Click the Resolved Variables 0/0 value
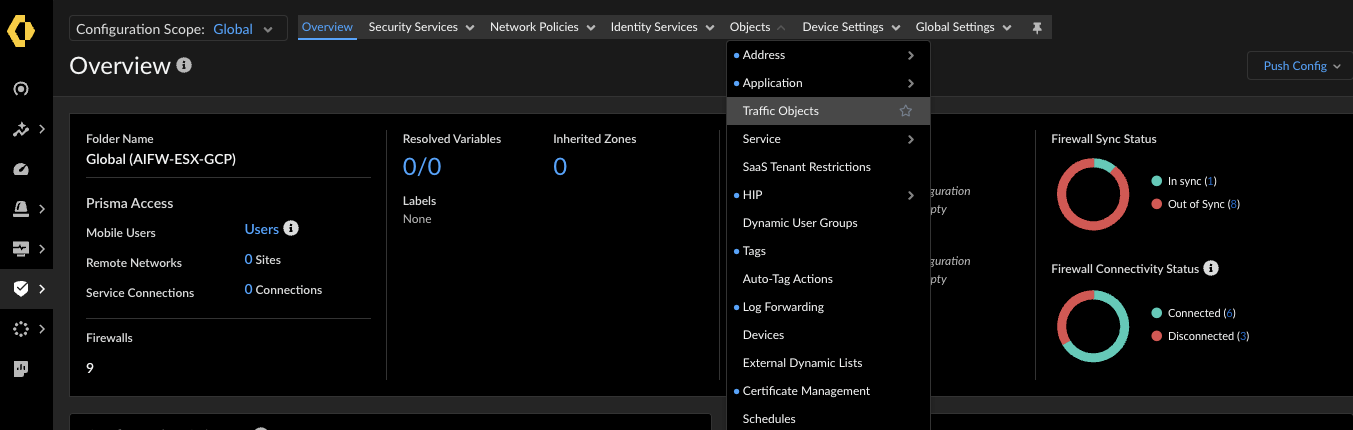The image size is (1353, 430). pyautogui.click(x=421, y=167)
